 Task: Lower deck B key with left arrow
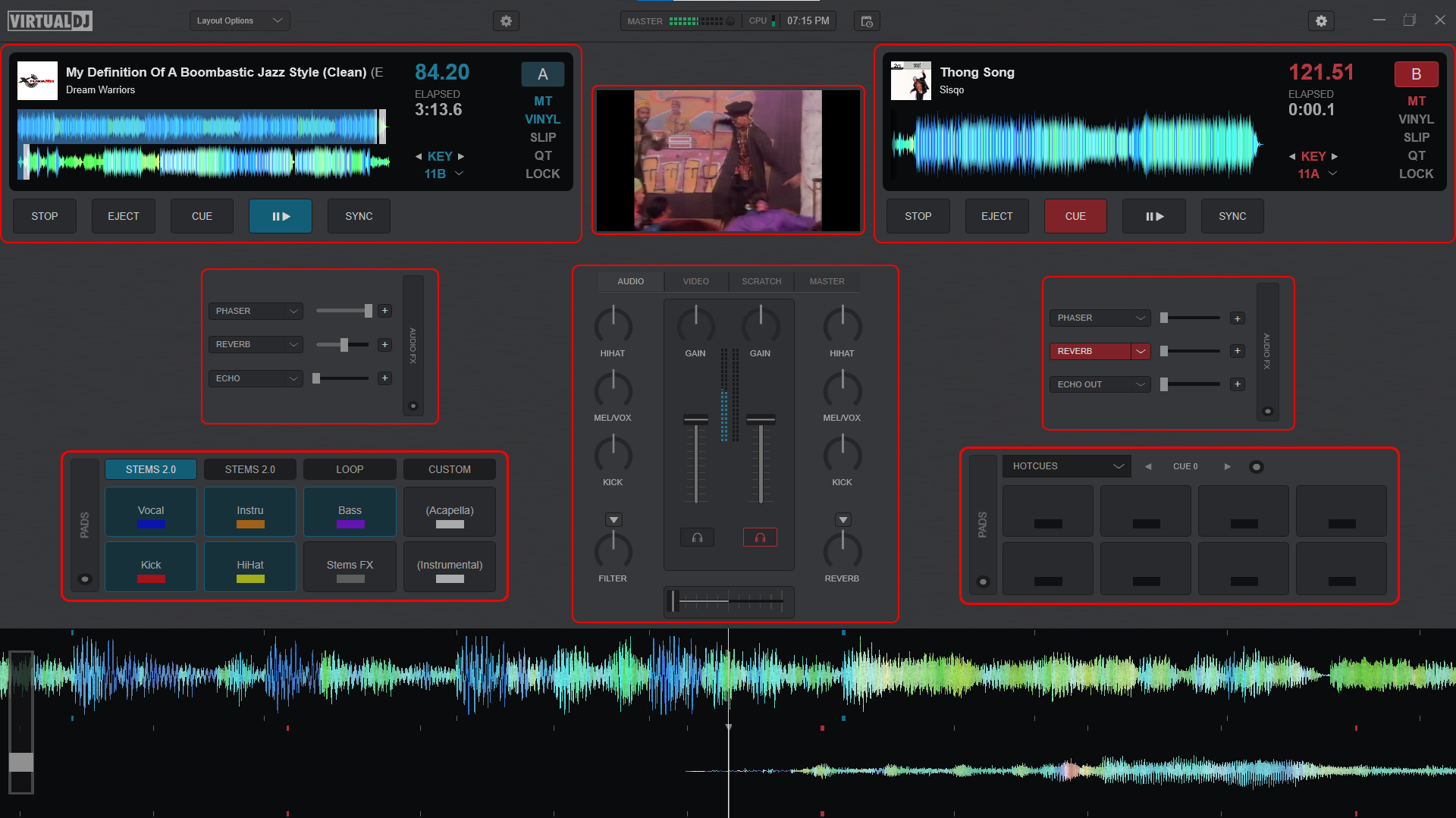[1292, 156]
